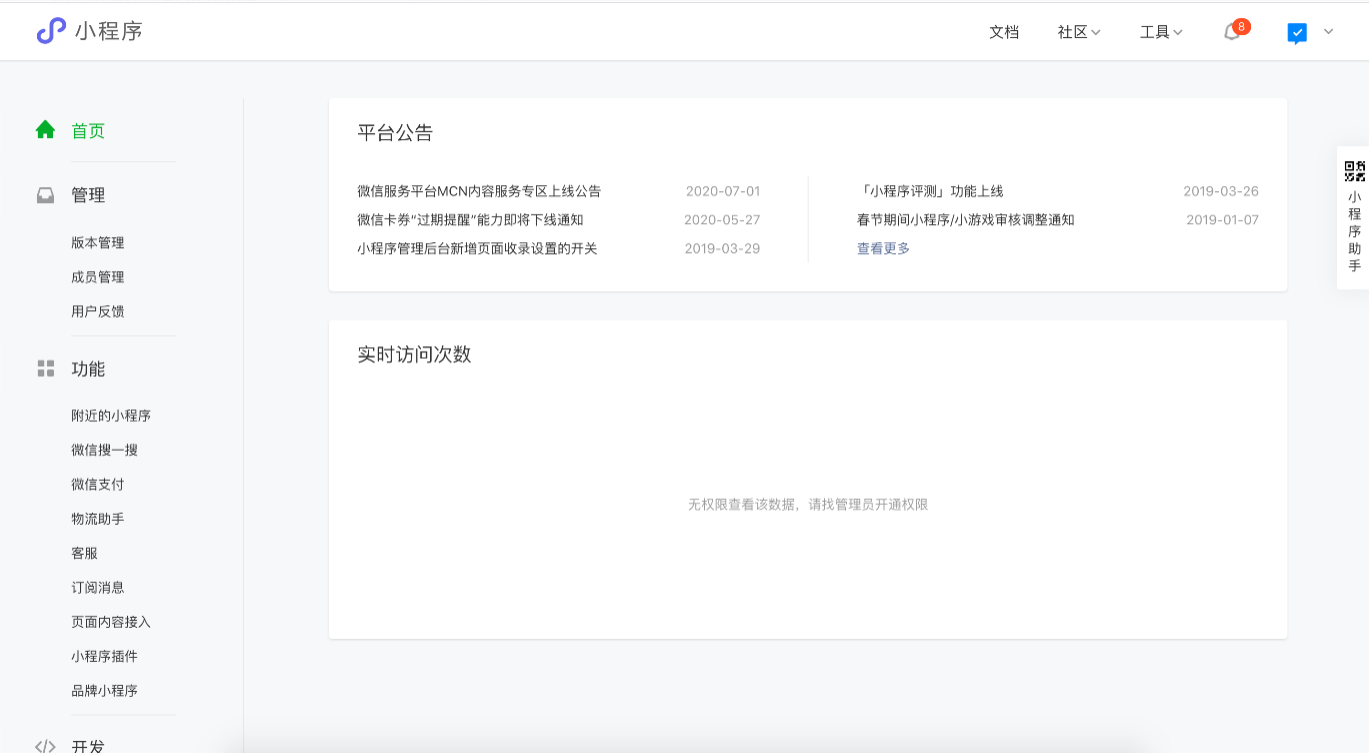Click the Mini Program logo icon
1369x753 pixels.
51,31
